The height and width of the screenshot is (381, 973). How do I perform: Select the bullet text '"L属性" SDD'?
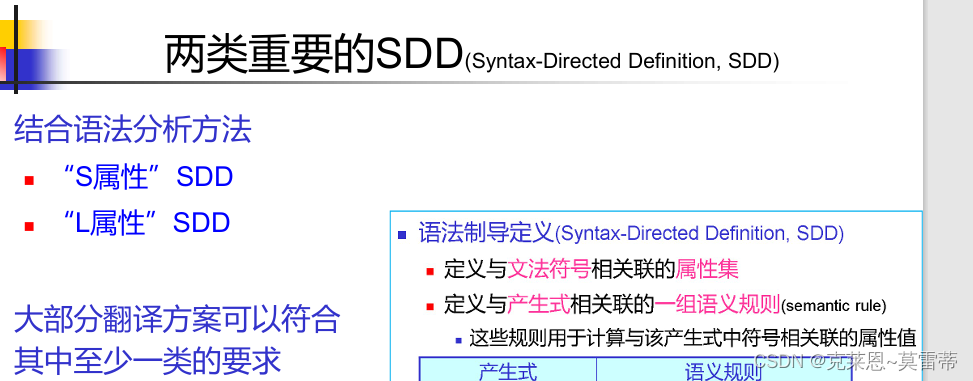pos(147,223)
